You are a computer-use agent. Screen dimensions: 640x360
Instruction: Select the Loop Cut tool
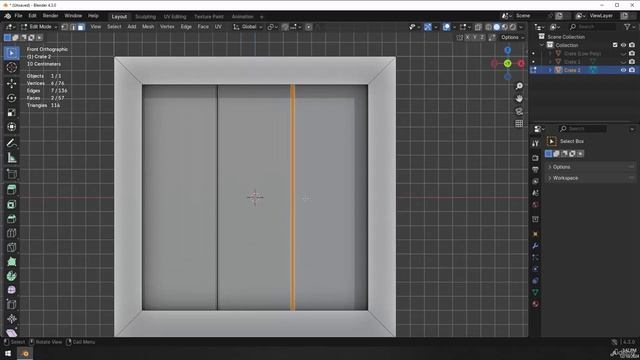pyautogui.click(x=11, y=233)
